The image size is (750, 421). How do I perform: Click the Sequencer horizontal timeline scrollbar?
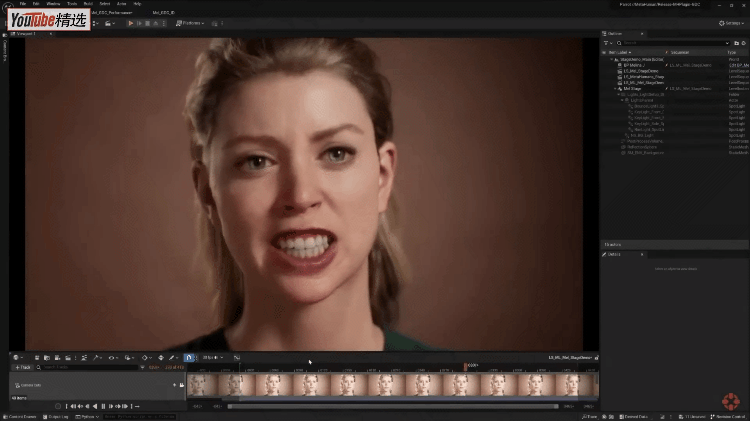click(393, 407)
